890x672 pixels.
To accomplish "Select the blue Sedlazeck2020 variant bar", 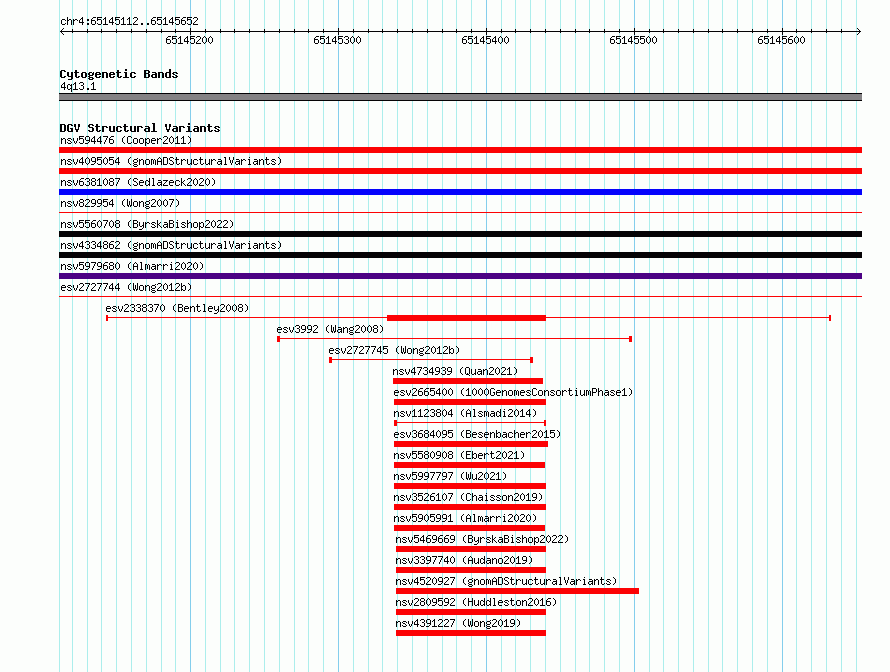I will [460, 192].
